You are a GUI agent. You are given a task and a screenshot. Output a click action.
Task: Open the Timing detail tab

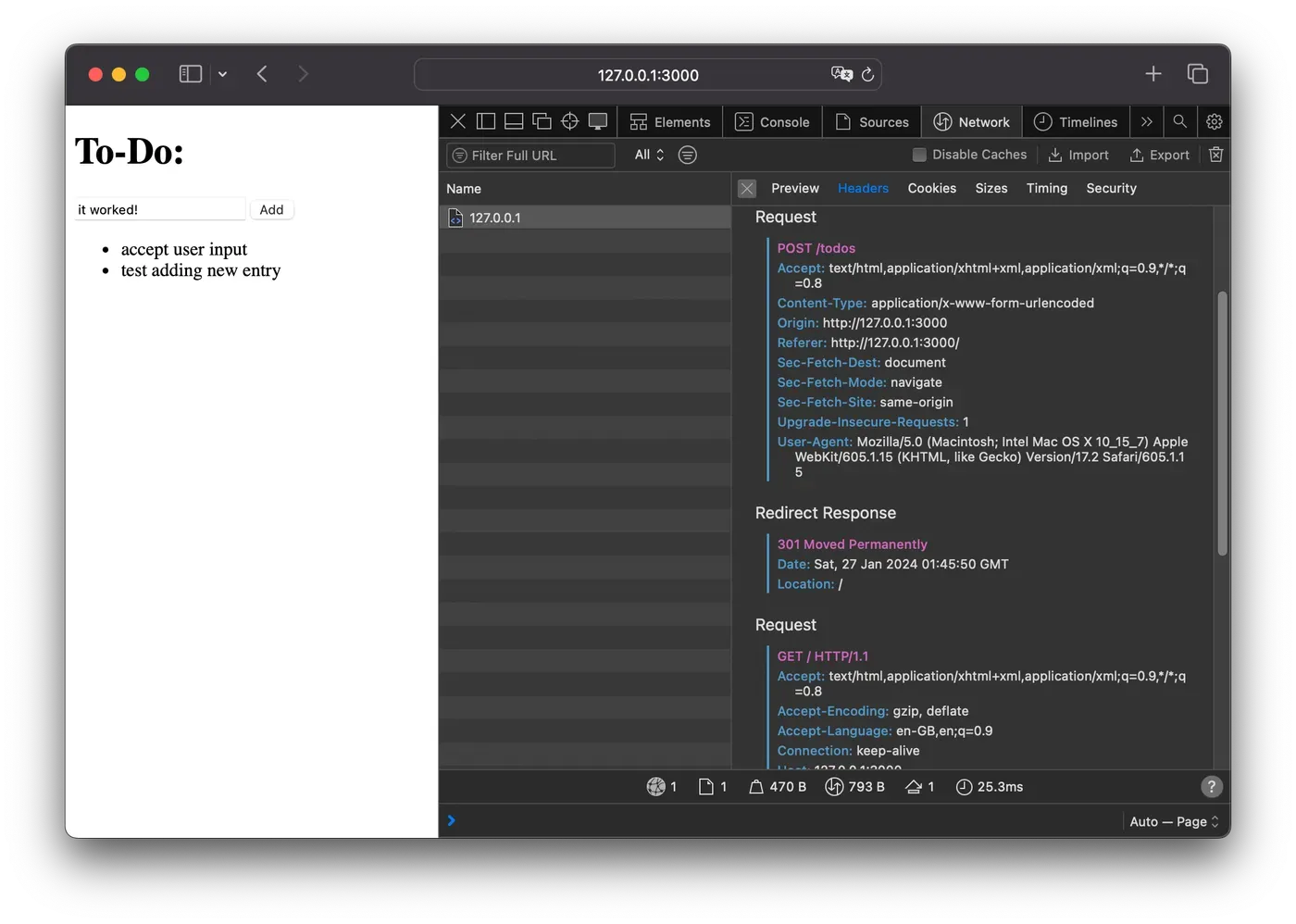pos(1047,188)
